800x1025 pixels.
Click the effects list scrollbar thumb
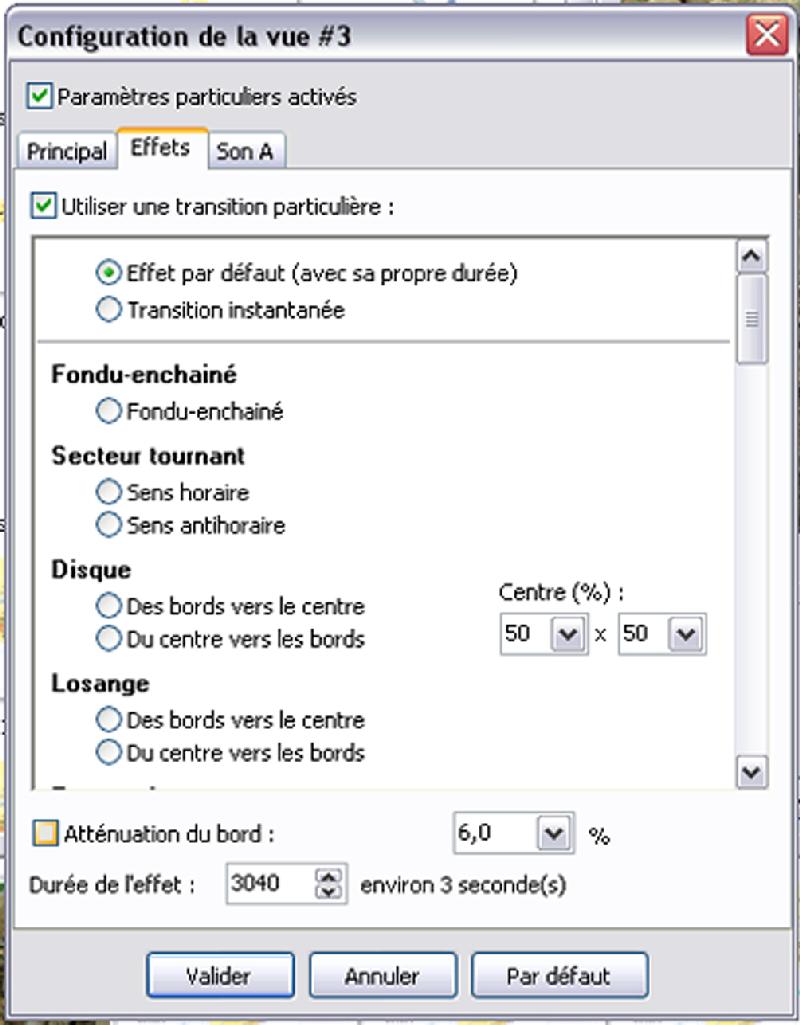(x=752, y=319)
